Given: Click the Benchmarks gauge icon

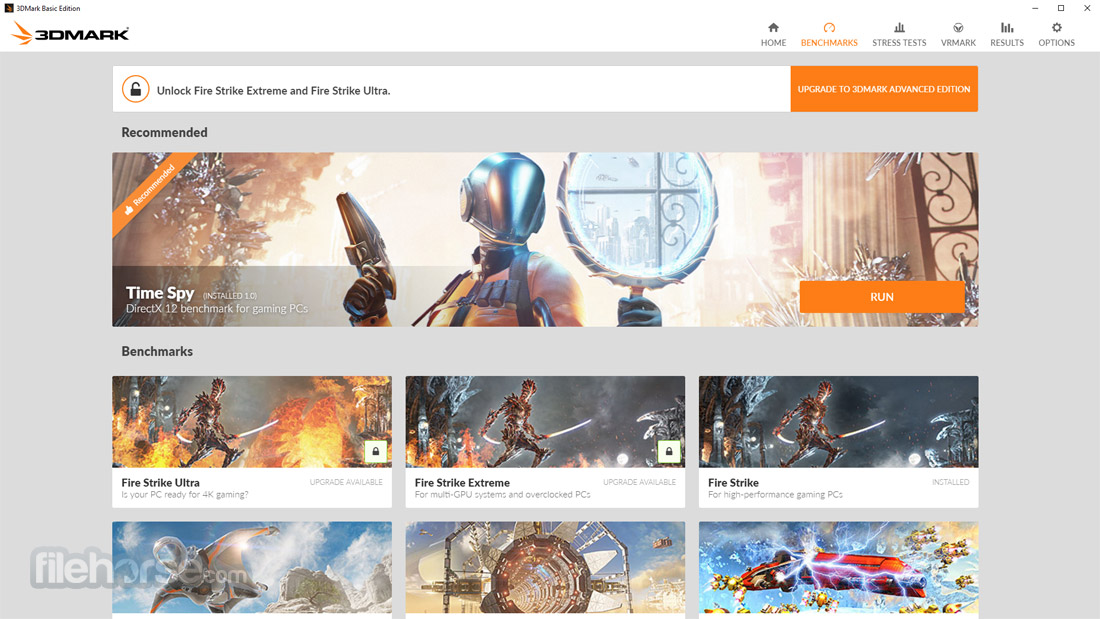Looking at the screenshot, I should click(x=829, y=28).
